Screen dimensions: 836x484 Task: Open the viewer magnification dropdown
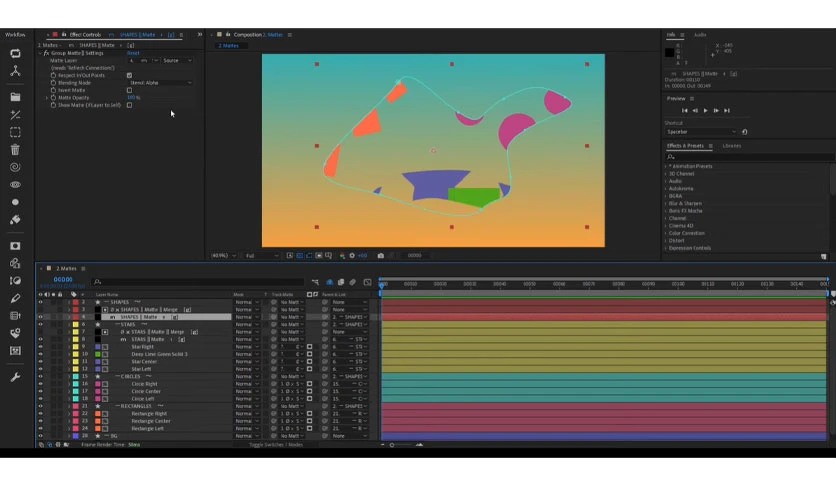[224, 256]
